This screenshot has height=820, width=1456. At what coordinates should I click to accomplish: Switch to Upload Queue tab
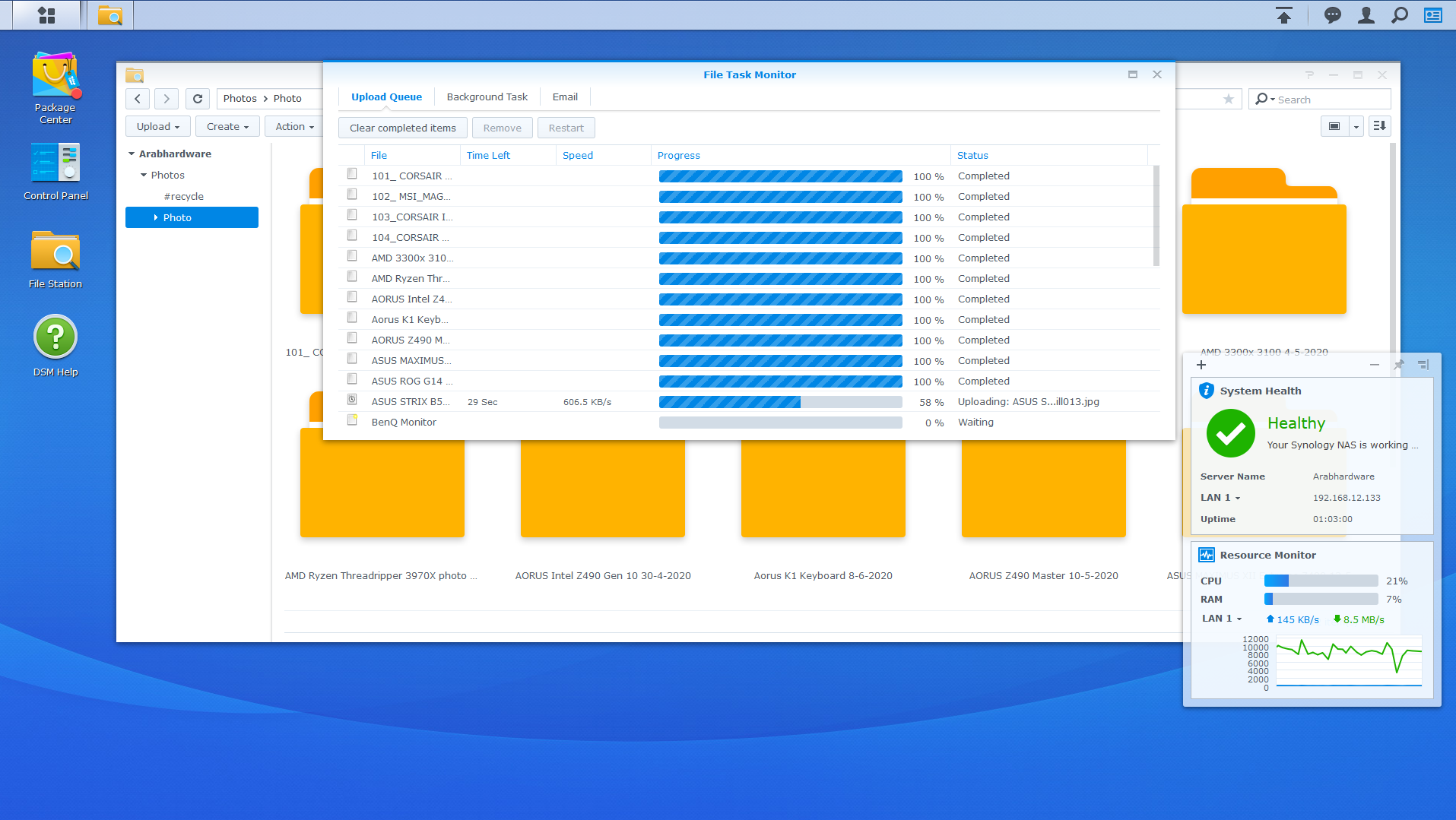(x=386, y=97)
